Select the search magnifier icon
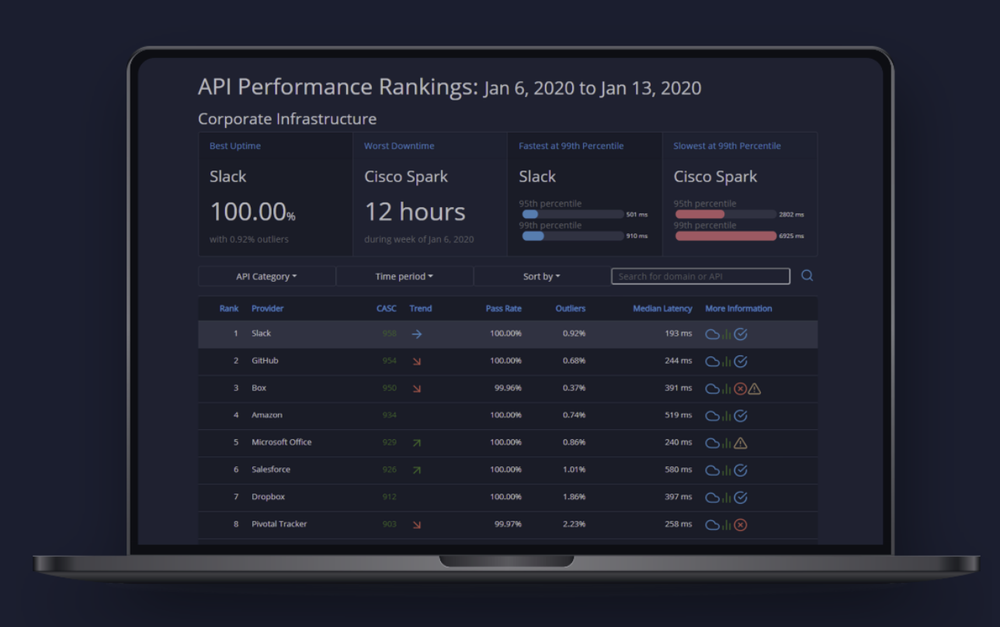This screenshot has width=1000, height=627. point(806,275)
